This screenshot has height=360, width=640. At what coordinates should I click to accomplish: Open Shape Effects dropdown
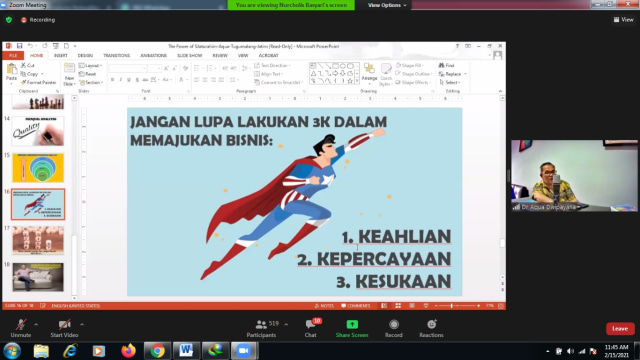coord(413,82)
